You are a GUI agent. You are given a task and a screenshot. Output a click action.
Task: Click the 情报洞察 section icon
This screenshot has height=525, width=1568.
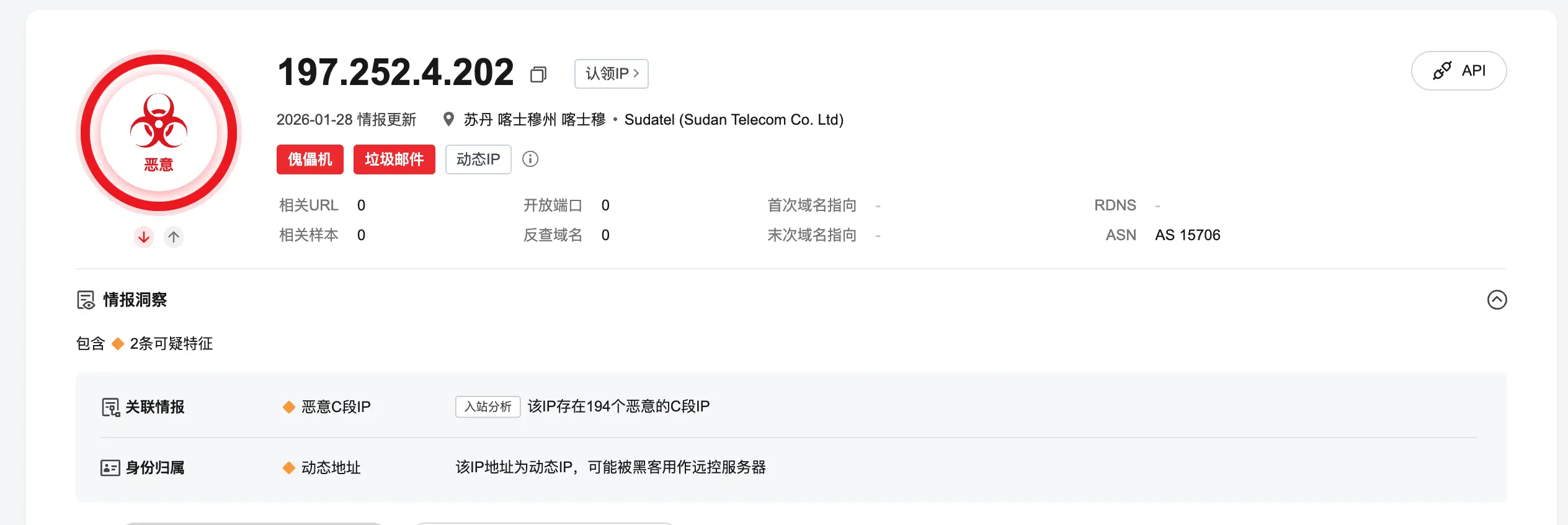(x=86, y=300)
